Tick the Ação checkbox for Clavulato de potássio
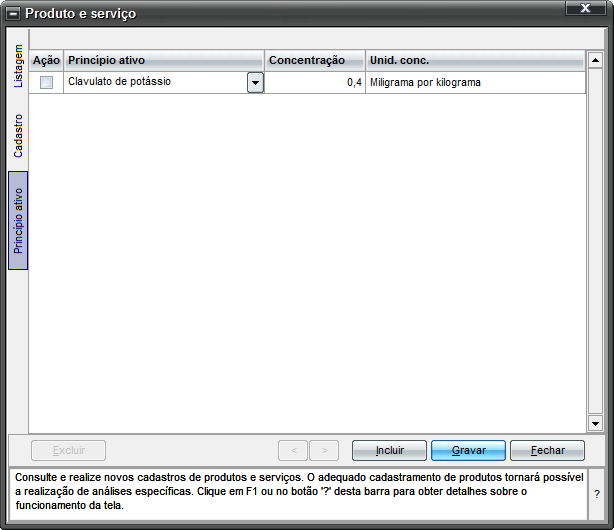Image resolution: width=614 pixels, height=530 pixels. (46, 82)
